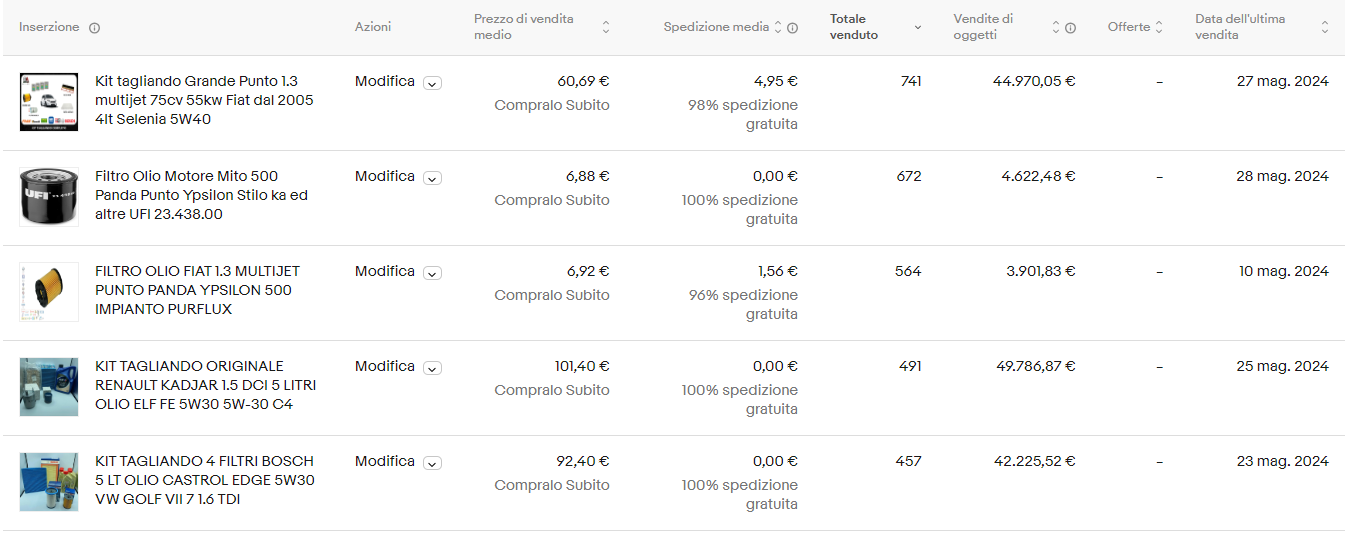Click the Renault Kadjar kit thumbnail
The width and height of the screenshot is (1355, 536).
[x=49, y=387]
